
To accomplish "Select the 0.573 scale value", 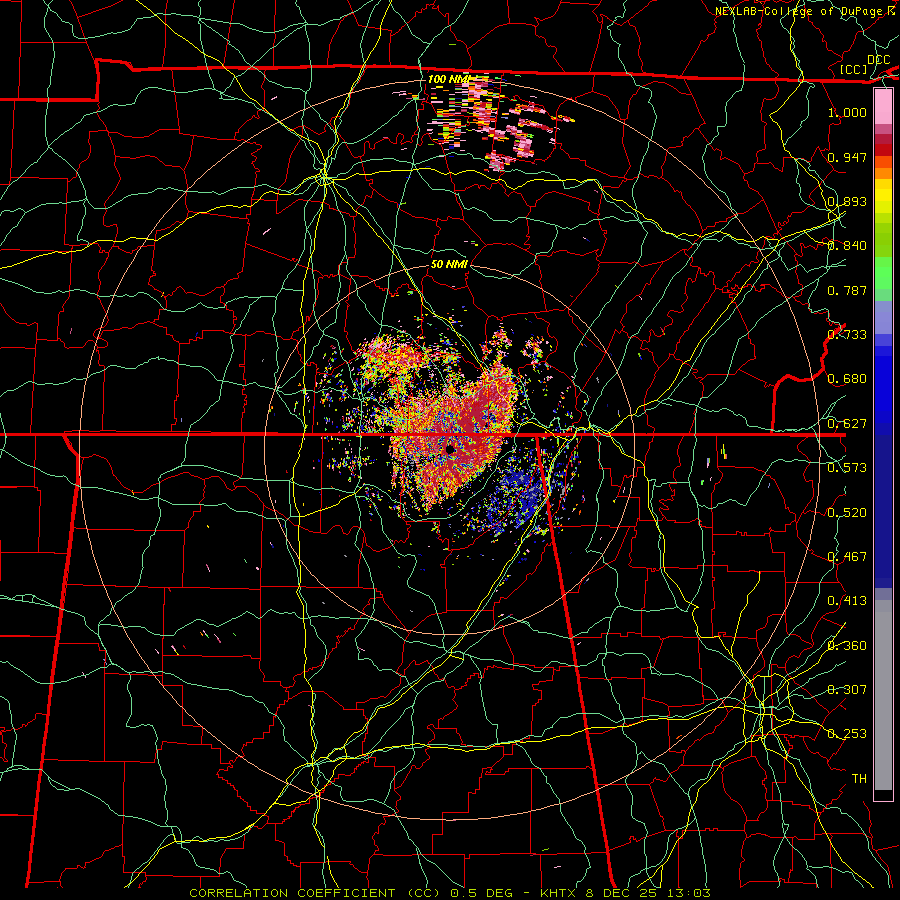I will 847,468.
